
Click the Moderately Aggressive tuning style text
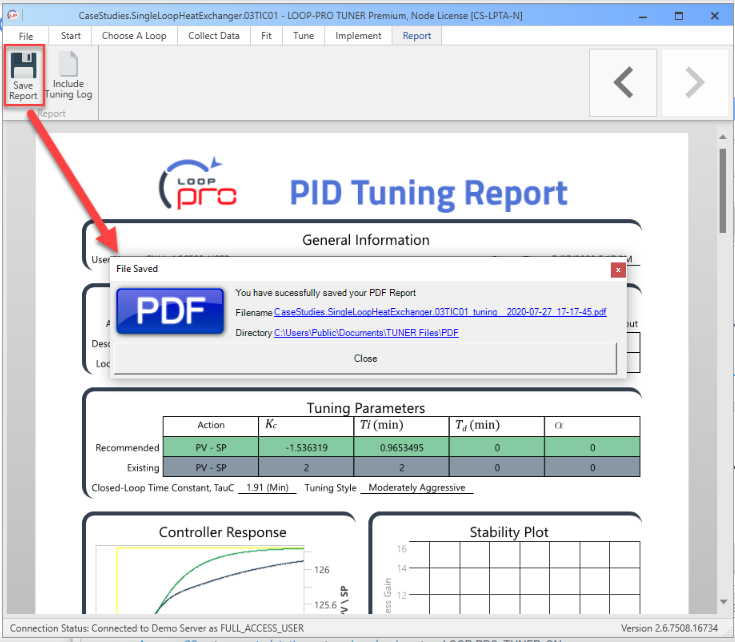(417, 487)
